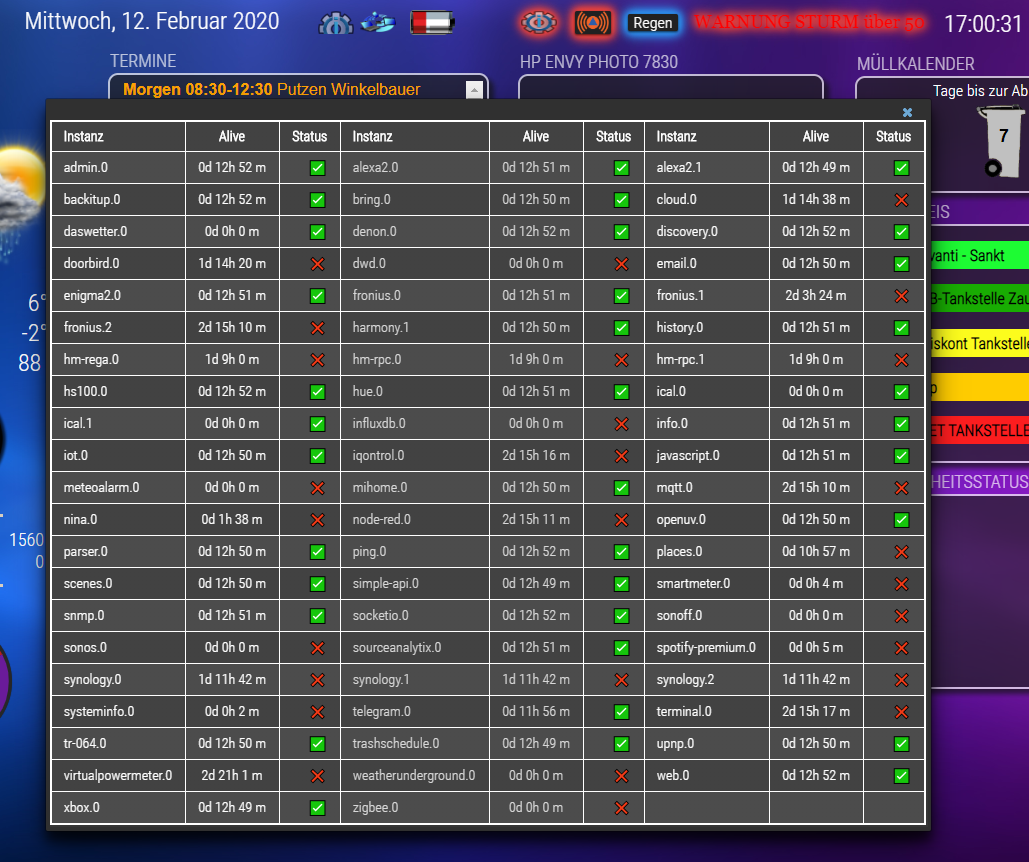Click the red X status for nina.0
Screen dimensions: 1029x862
[x=317, y=520]
